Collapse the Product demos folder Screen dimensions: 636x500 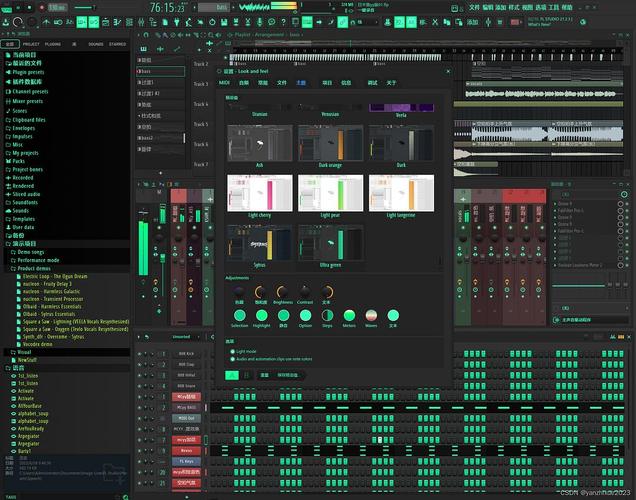(x=30, y=268)
